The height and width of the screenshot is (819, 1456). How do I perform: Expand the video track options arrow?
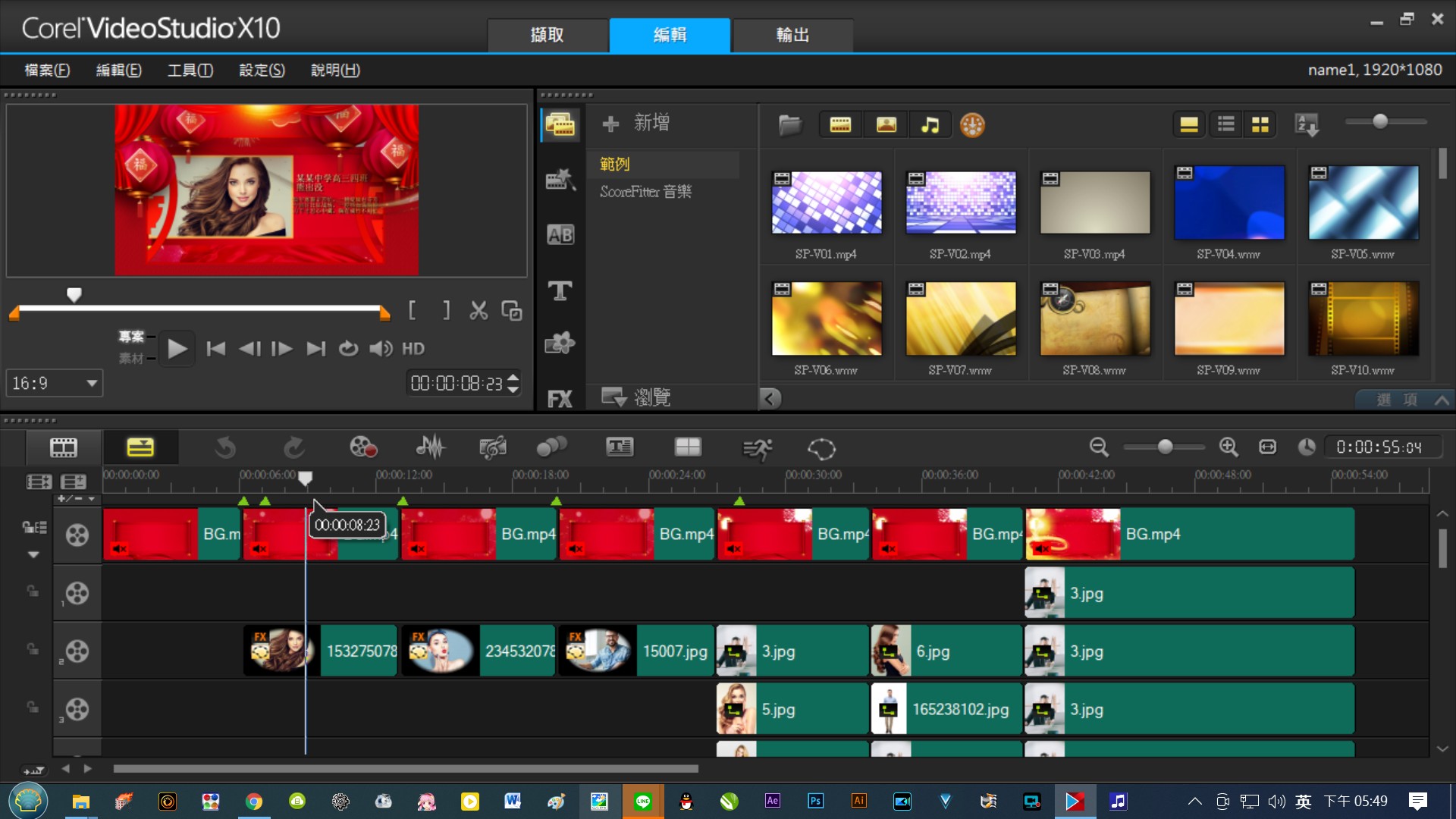tap(33, 554)
